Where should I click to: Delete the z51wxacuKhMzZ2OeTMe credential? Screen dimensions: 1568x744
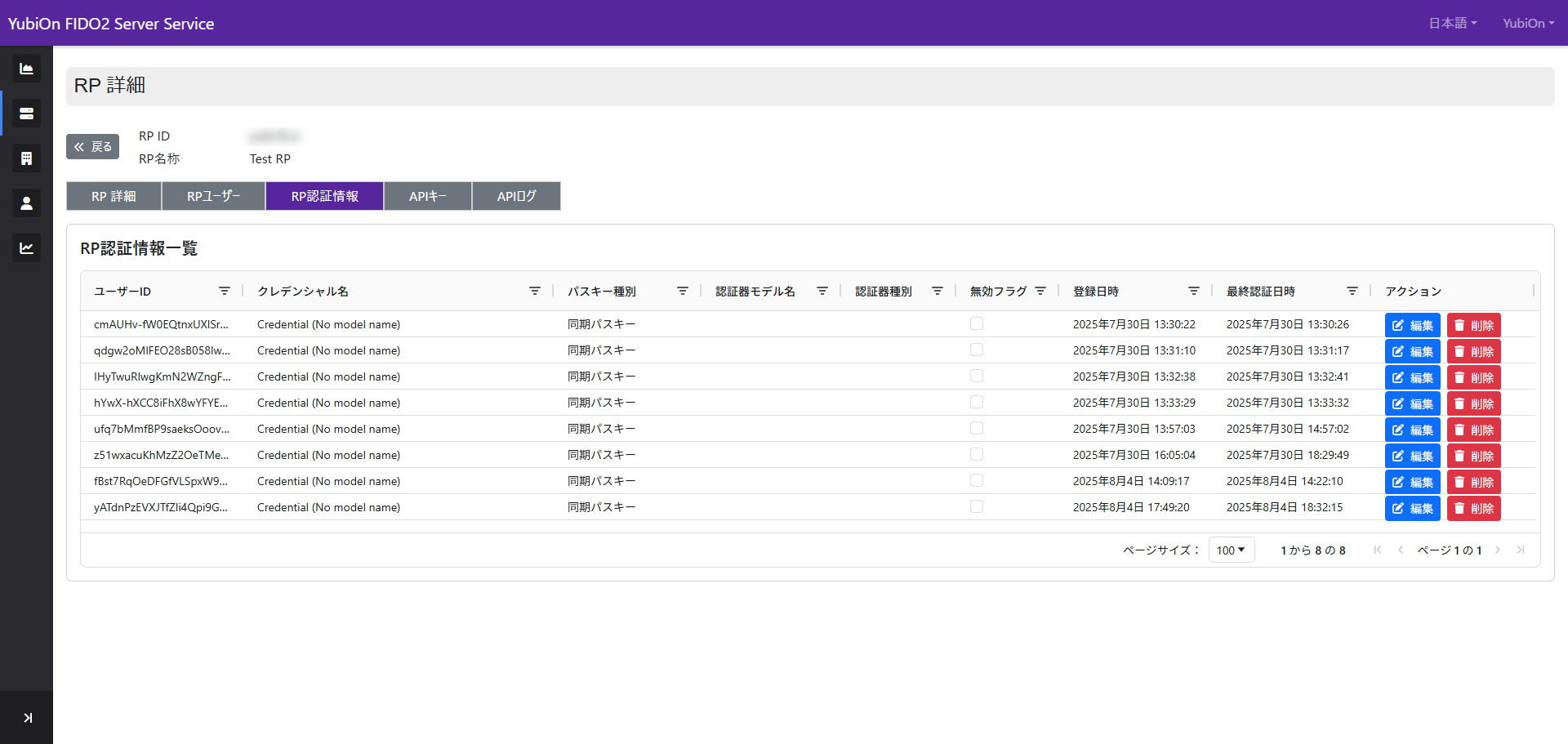pyautogui.click(x=1474, y=456)
